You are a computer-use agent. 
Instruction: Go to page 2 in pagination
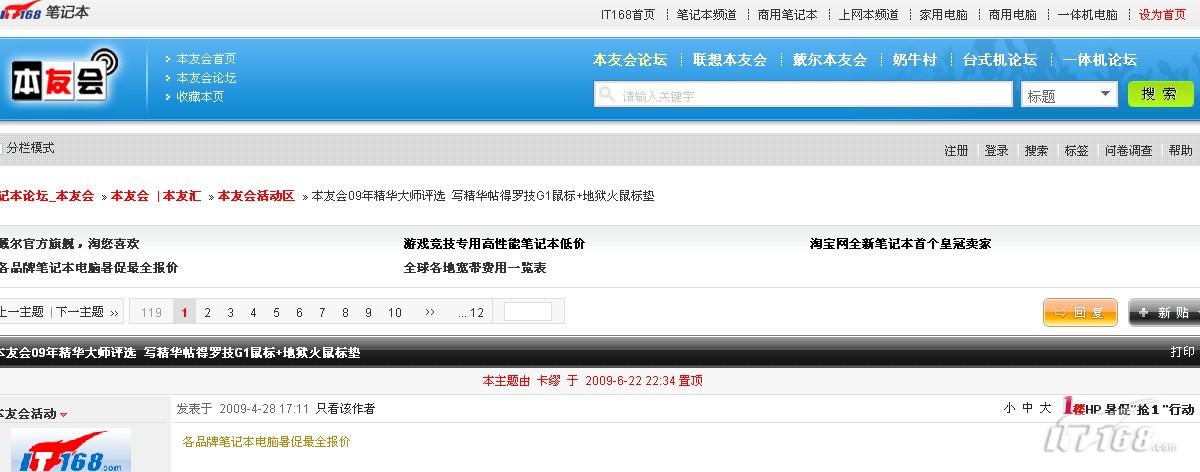pos(208,312)
